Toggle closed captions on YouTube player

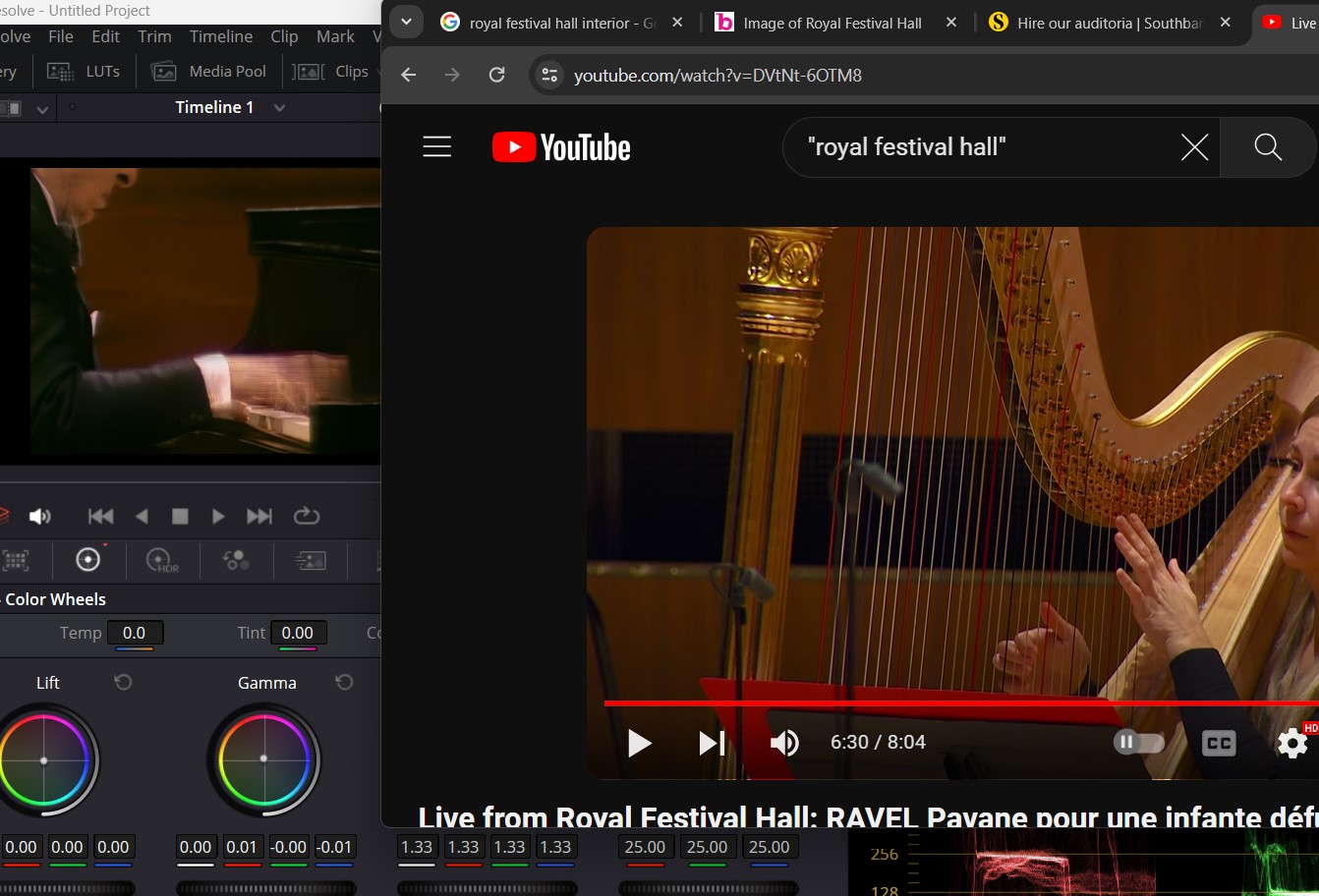1219,743
